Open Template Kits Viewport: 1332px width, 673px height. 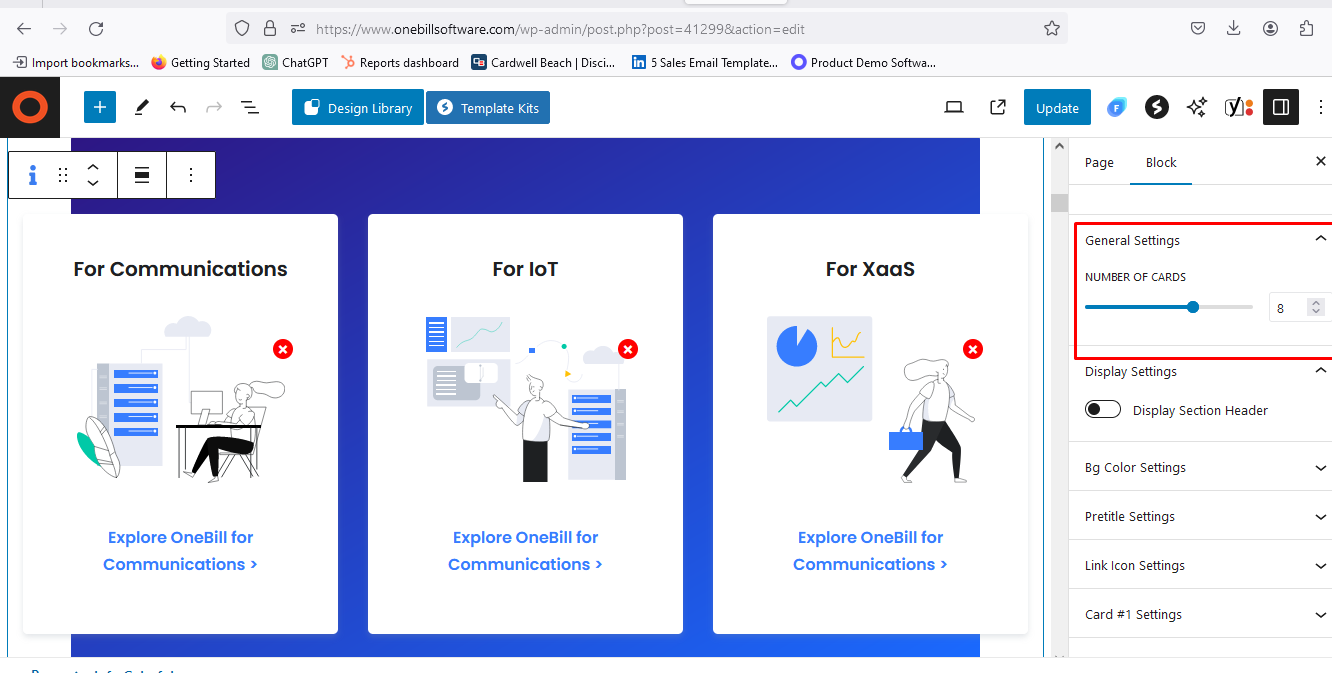488,108
